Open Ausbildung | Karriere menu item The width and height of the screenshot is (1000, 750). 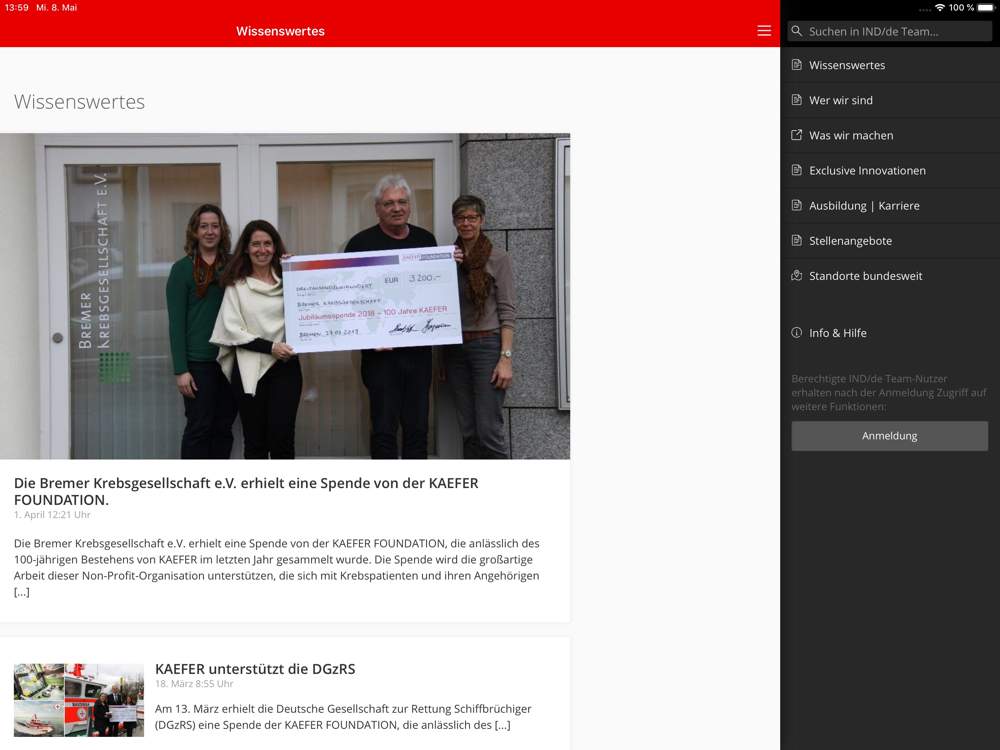890,205
